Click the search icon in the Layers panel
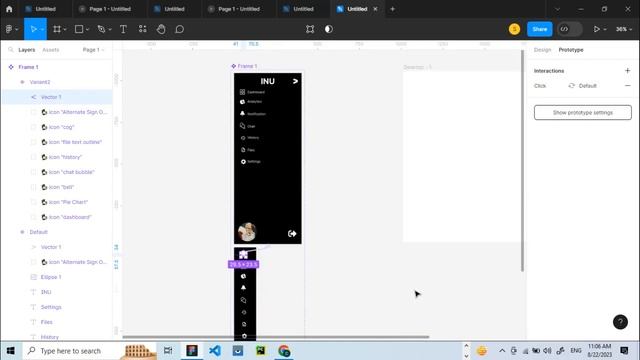 click(x=11, y=50)
